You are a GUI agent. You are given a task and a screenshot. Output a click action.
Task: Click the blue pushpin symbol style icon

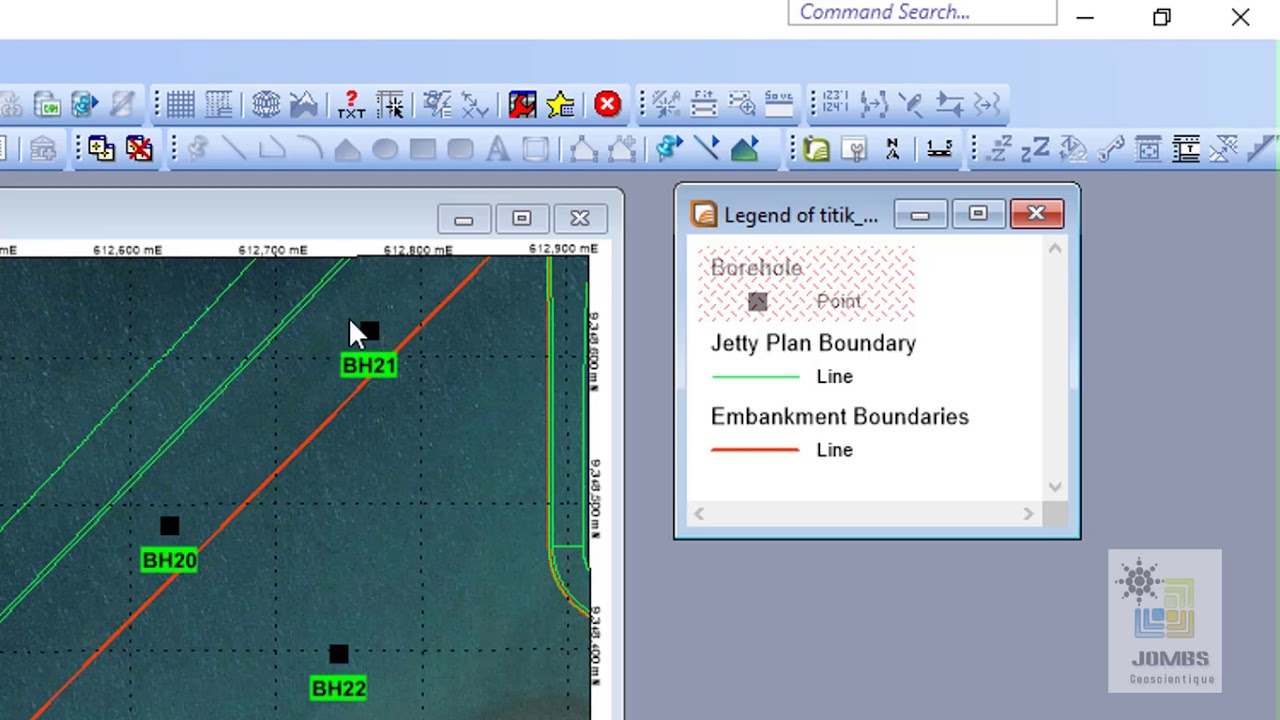(x=669, y=149)
